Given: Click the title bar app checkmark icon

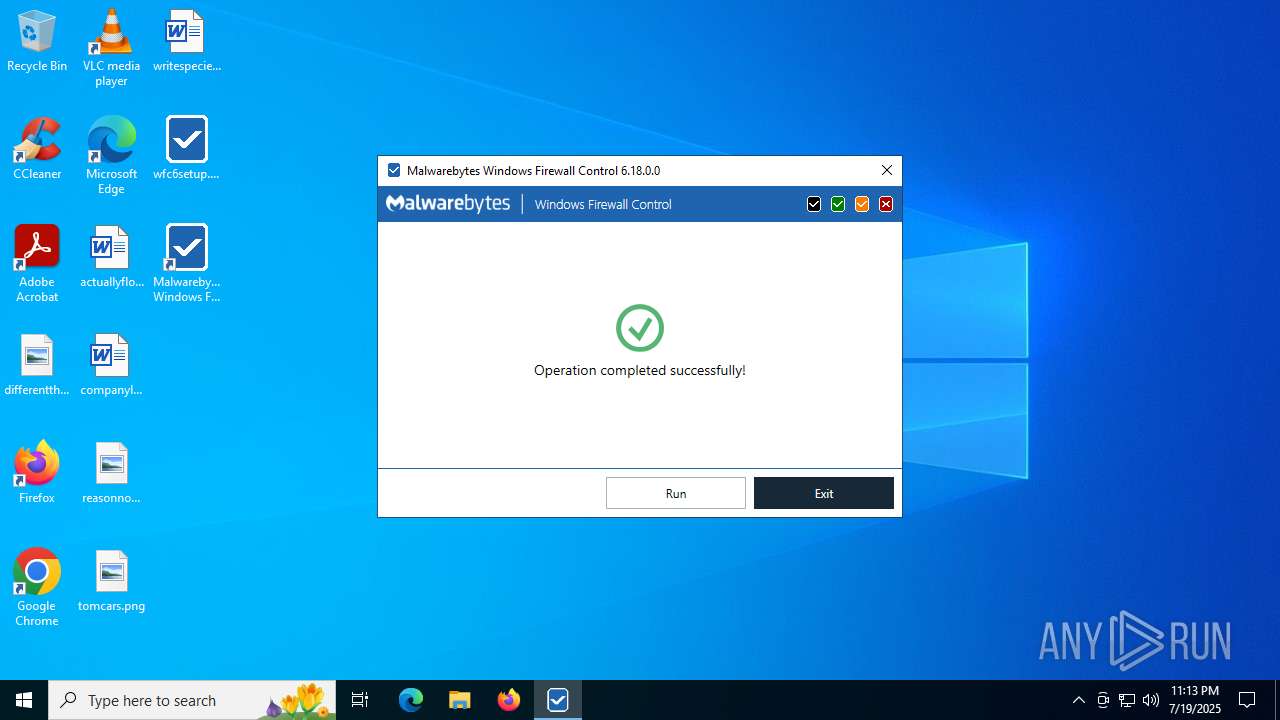Looking at the screenshot, I should (394, 170).
